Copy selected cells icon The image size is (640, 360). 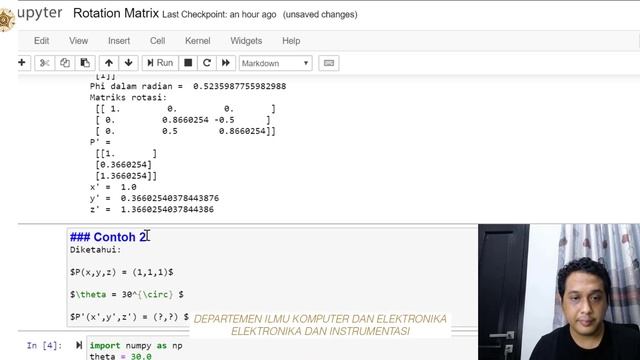click(x=64, y=63)
